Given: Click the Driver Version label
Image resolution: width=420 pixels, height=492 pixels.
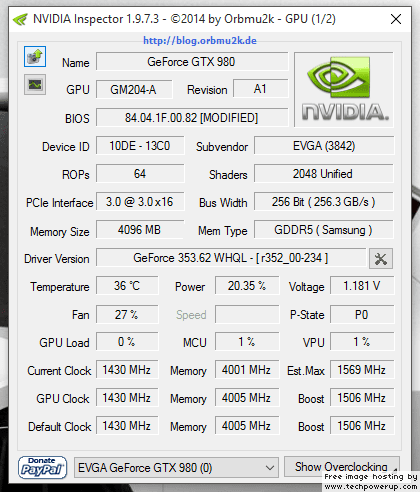Looking at the screenshot, I should [x=57, y=259].
